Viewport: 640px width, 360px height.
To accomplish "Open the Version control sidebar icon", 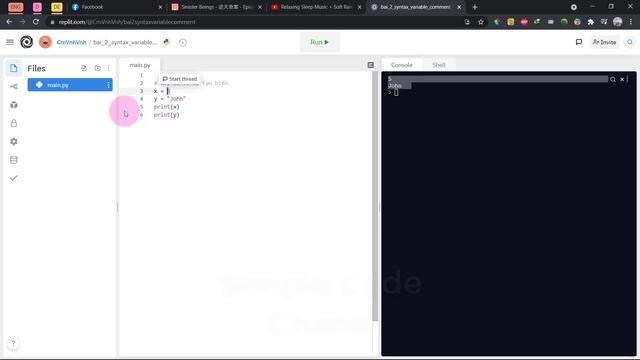I will pos(13,87).
